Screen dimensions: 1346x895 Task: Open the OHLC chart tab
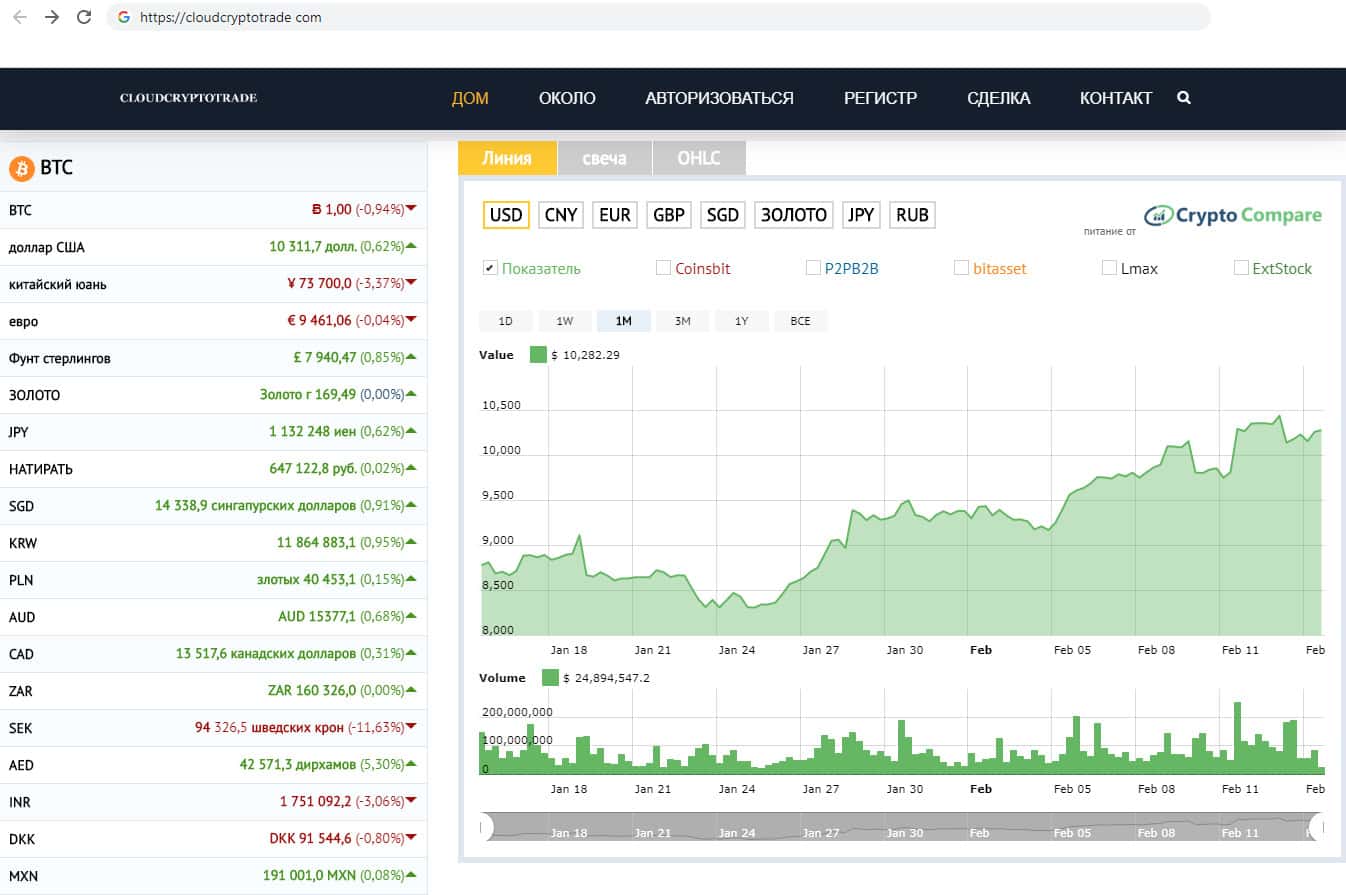click(x=698, y=158)
